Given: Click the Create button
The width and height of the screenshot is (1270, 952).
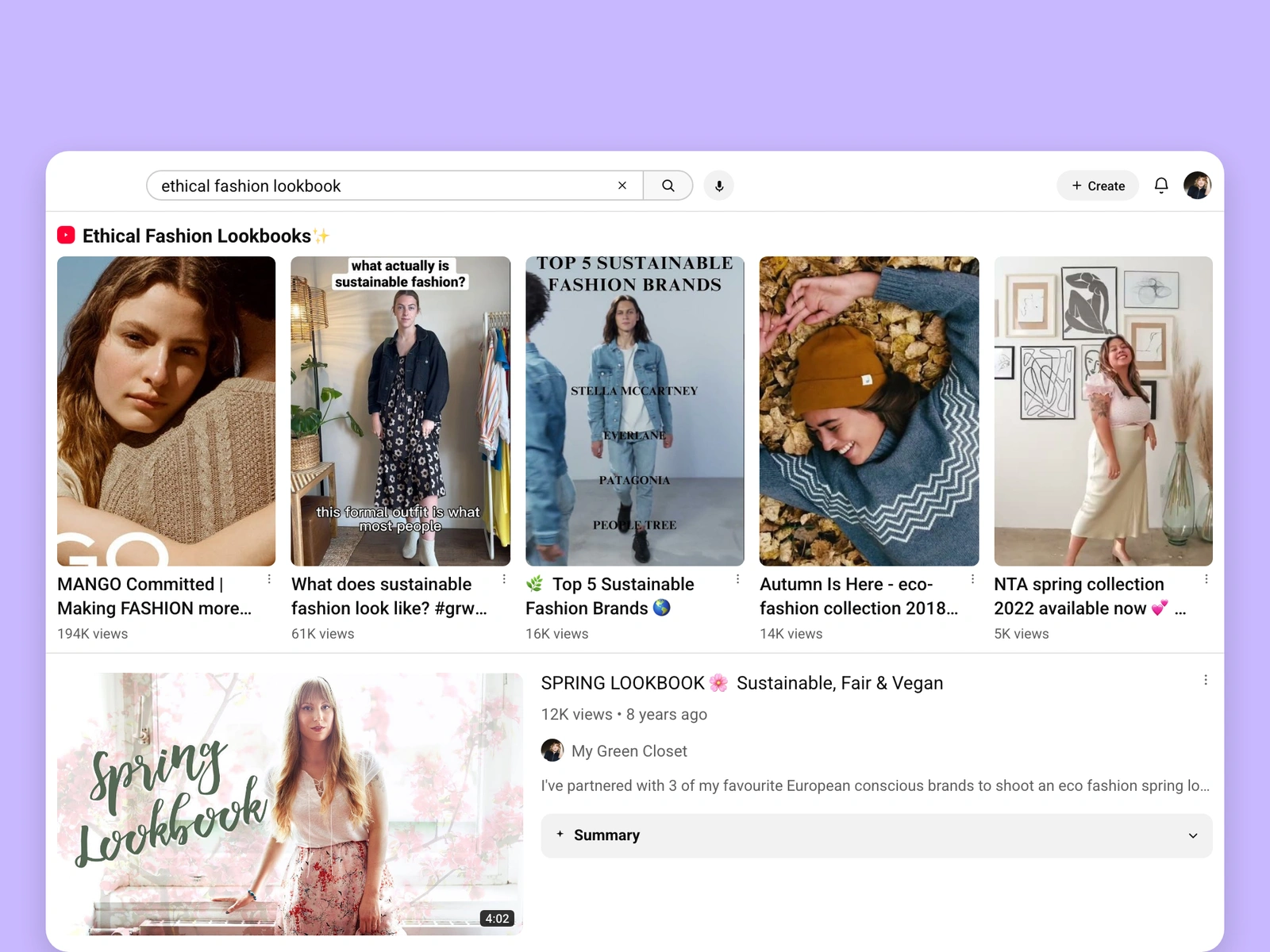Looking at the screenshot, I should pos(1098,186).
